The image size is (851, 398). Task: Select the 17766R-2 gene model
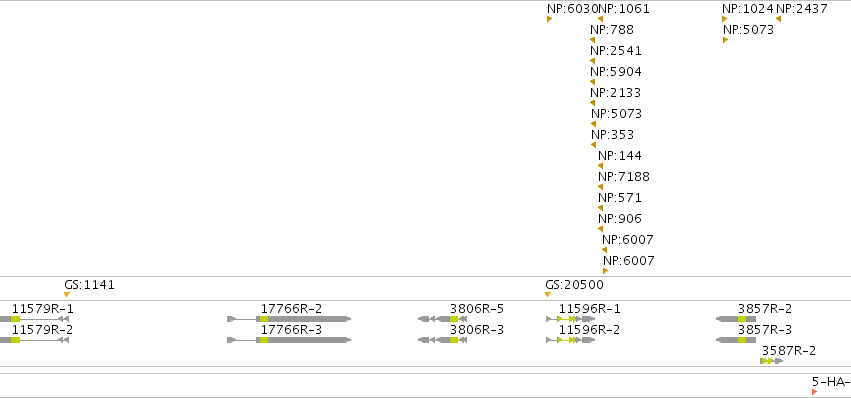click(289, 319)
